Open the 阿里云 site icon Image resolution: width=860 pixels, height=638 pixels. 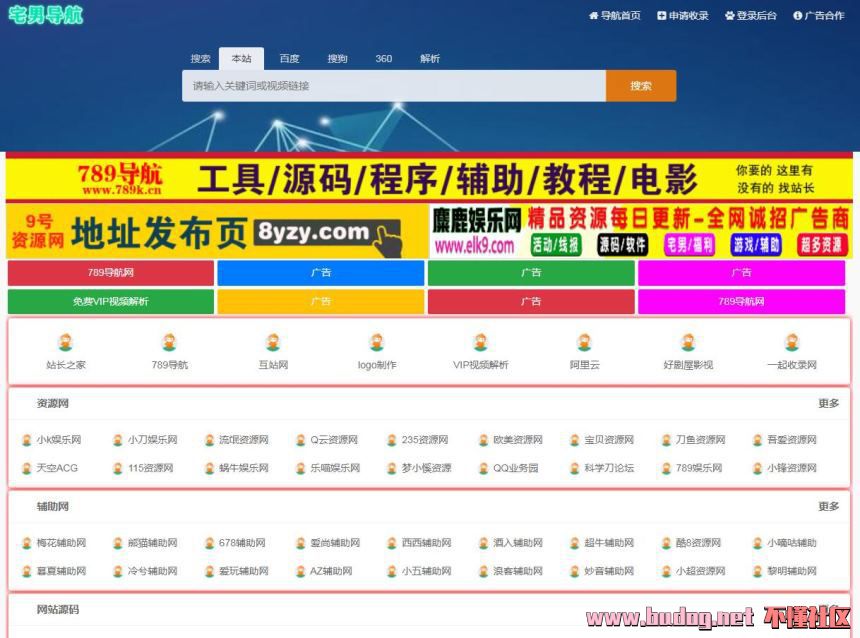tap(584, 343)
